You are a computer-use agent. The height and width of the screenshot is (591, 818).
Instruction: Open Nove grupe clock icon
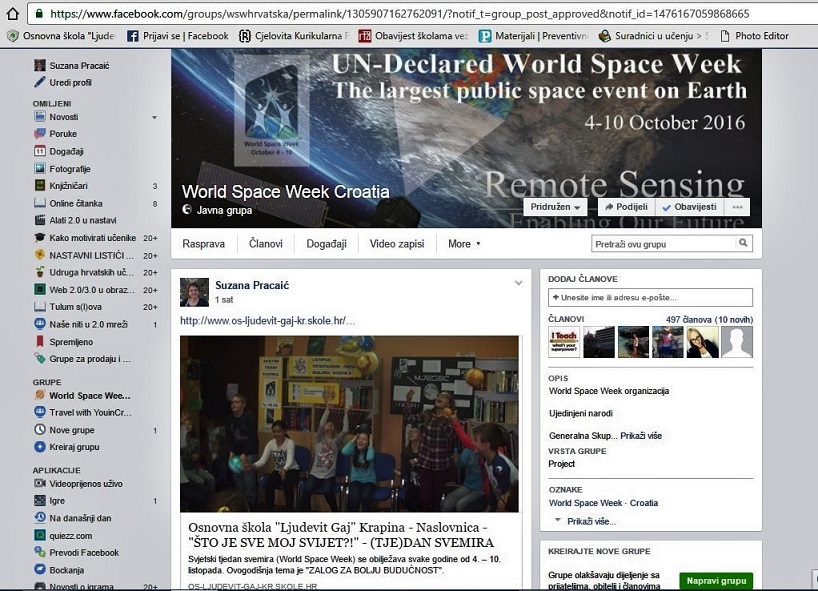point(40,430)
